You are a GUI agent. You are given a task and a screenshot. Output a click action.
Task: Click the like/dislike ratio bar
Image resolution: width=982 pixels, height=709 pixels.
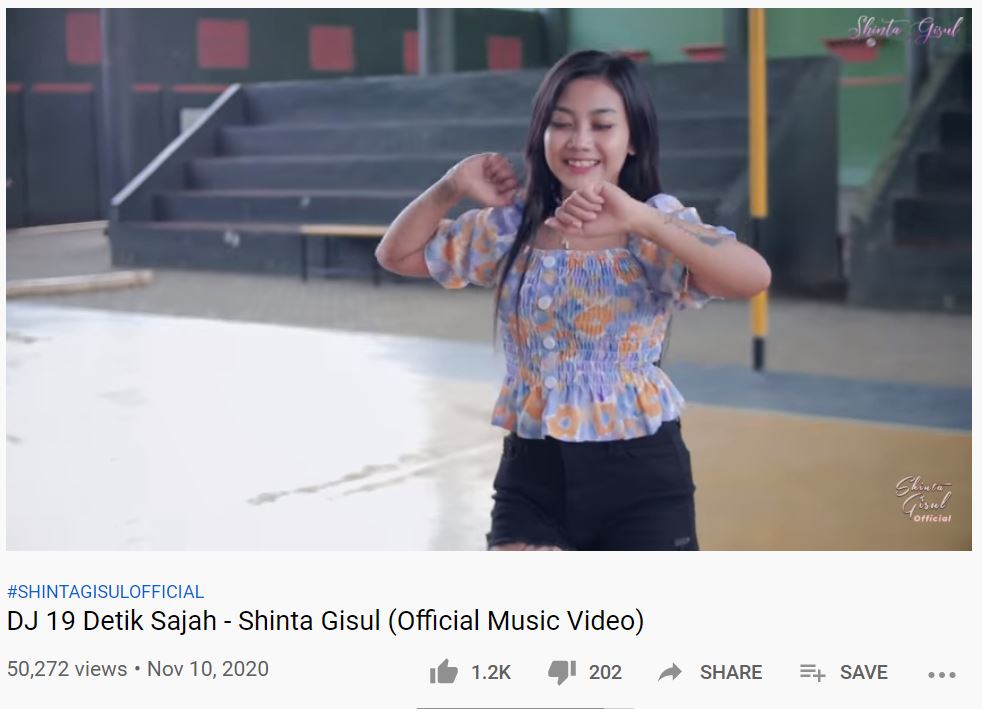pyautogui.click(x=527, y=707)
